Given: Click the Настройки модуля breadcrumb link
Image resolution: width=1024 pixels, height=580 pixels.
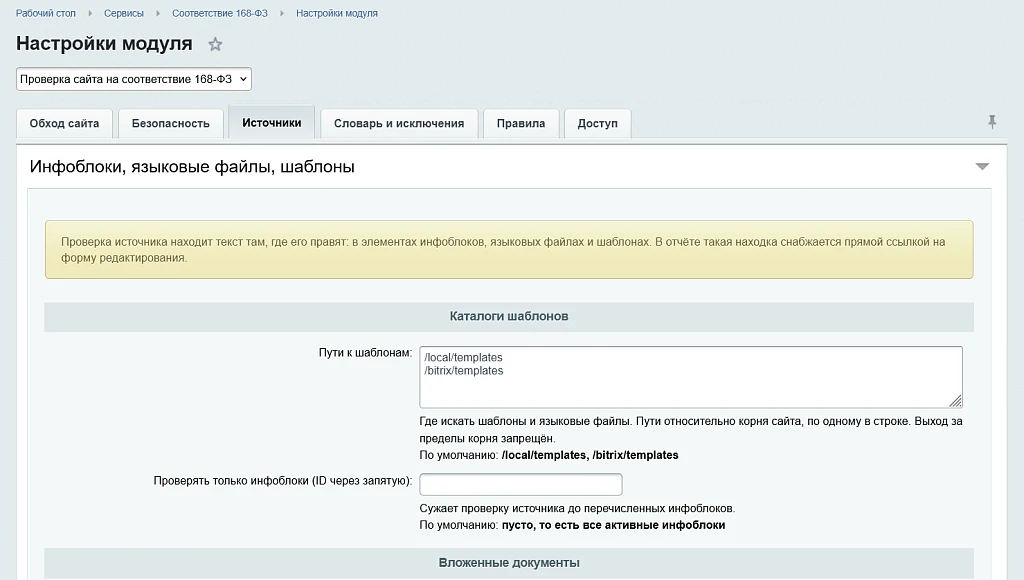Looking at the screenshot, I should [x=336, y=13].
